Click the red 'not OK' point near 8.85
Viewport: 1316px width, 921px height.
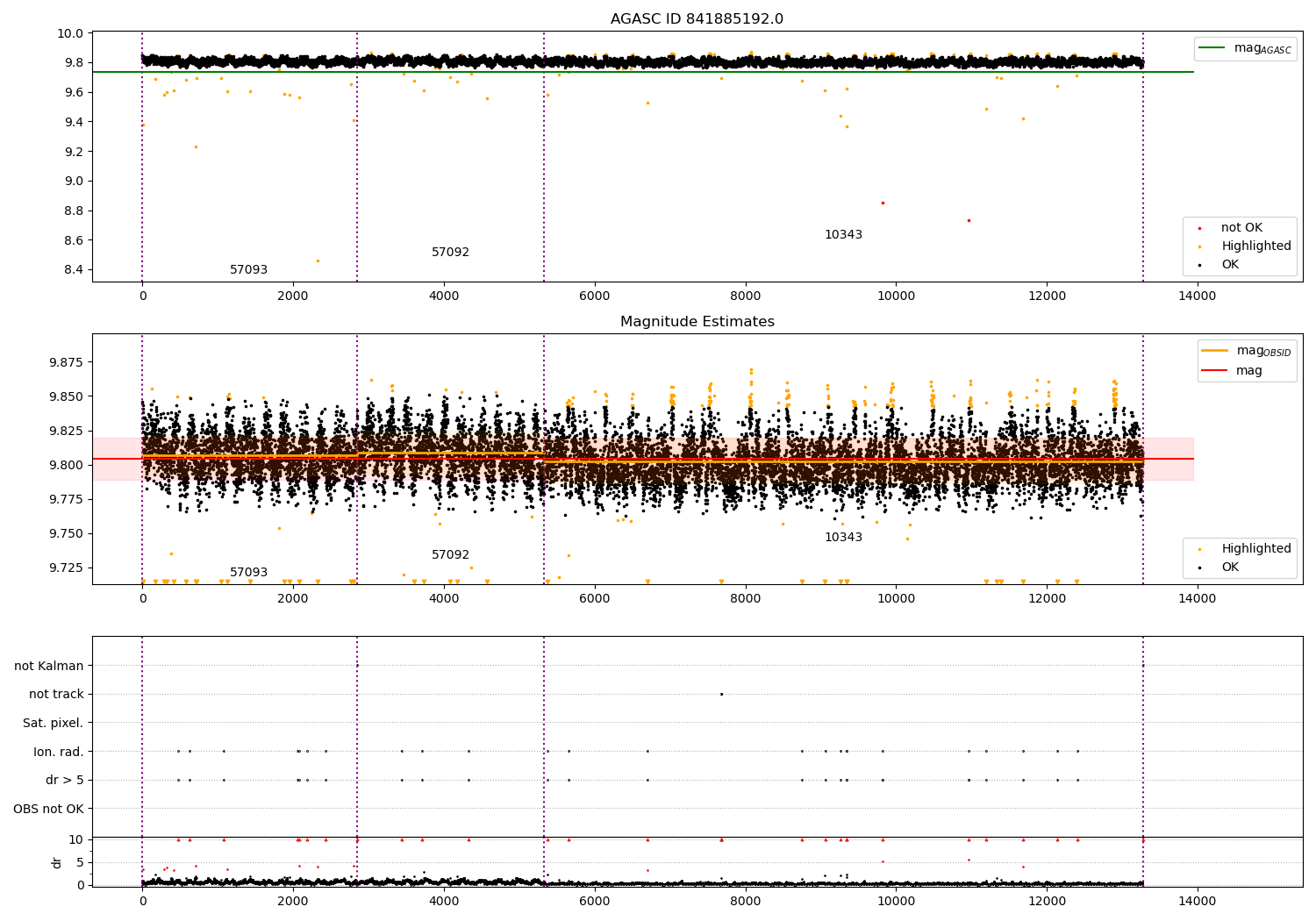[x=883, y=203]
